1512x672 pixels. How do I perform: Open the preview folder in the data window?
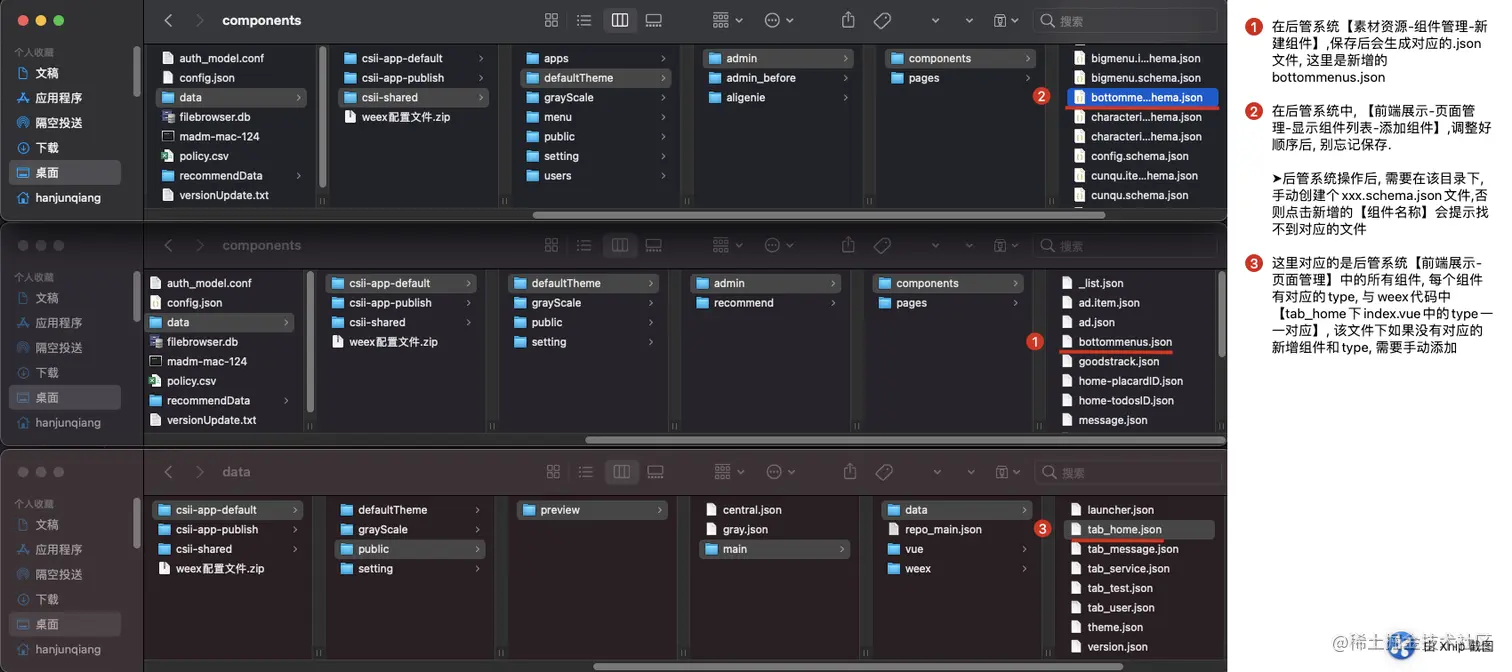tap(592, 510)
